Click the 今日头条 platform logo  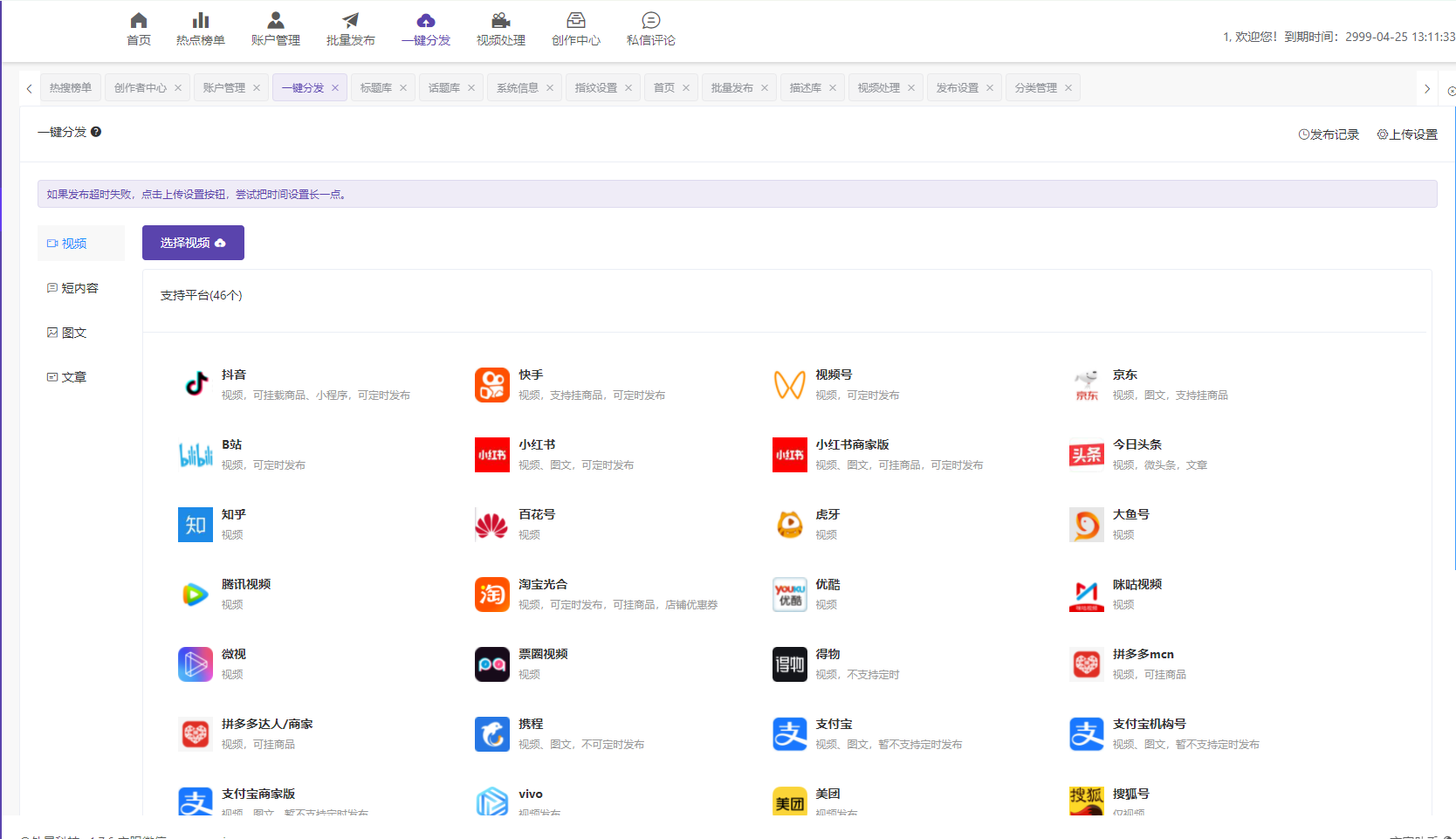pyautogui.click(x=1087, y=455)
